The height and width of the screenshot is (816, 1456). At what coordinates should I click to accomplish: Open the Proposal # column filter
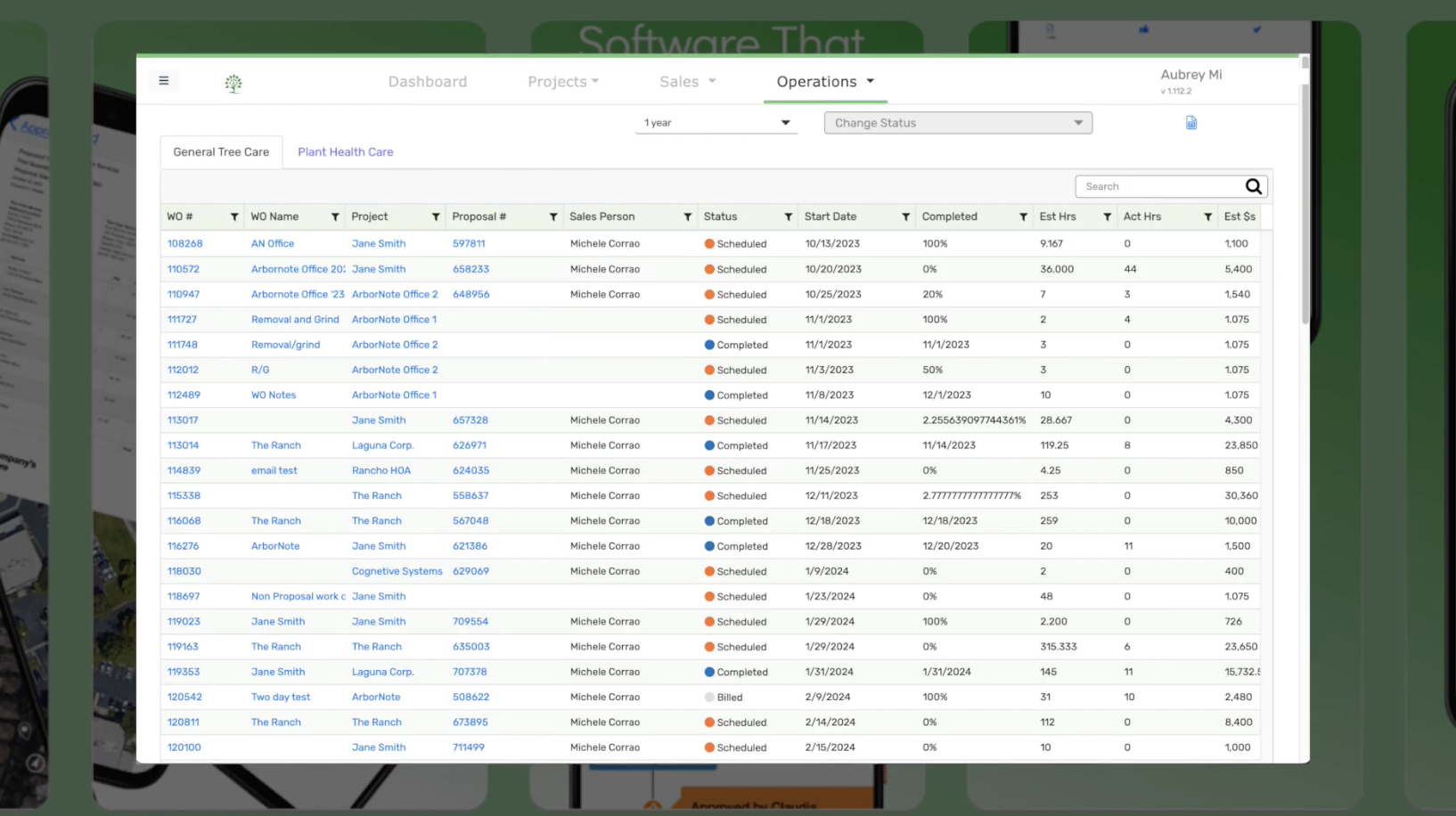(553, 216)
